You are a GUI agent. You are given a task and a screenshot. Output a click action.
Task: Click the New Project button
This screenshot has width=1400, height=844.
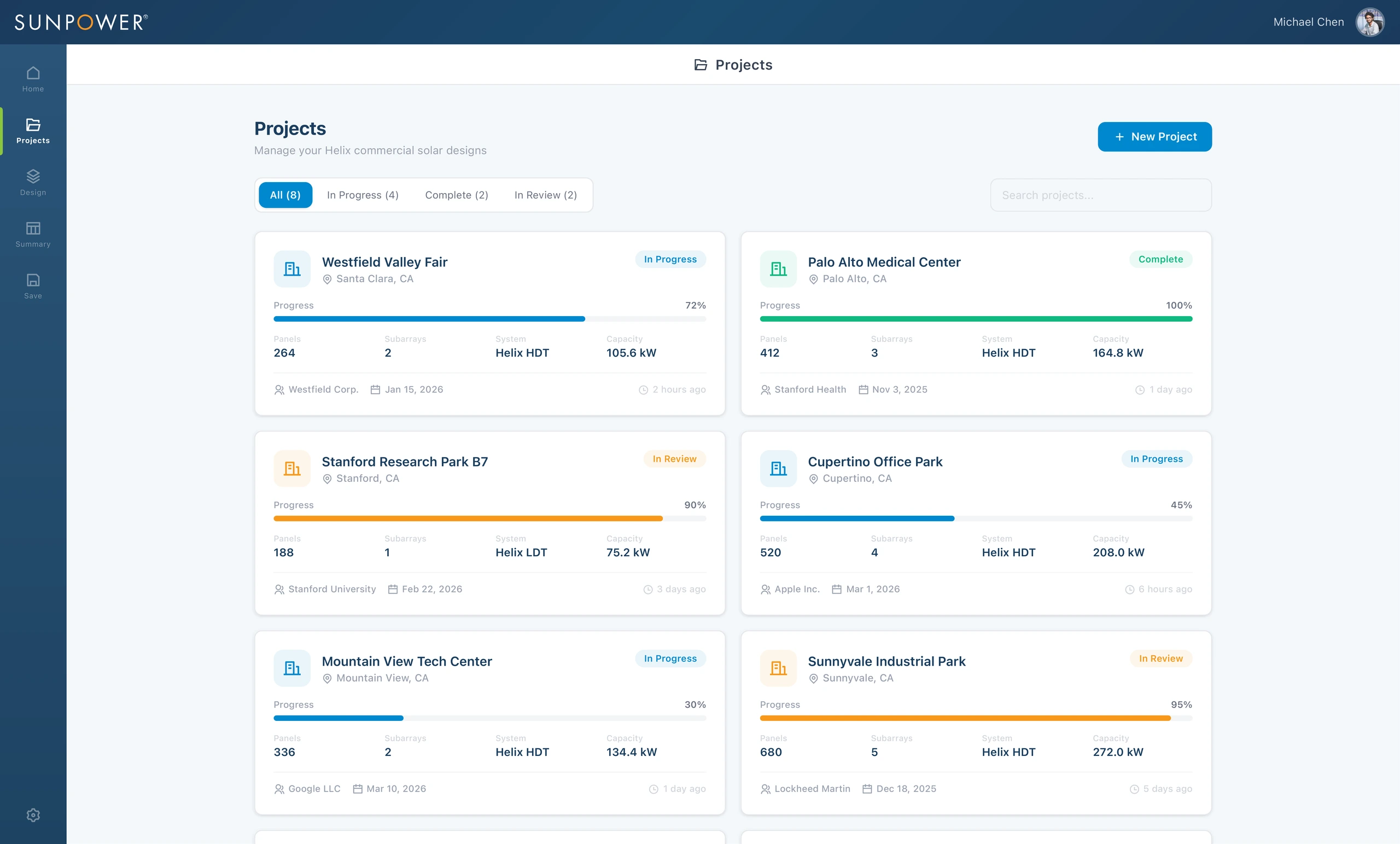1154,136
